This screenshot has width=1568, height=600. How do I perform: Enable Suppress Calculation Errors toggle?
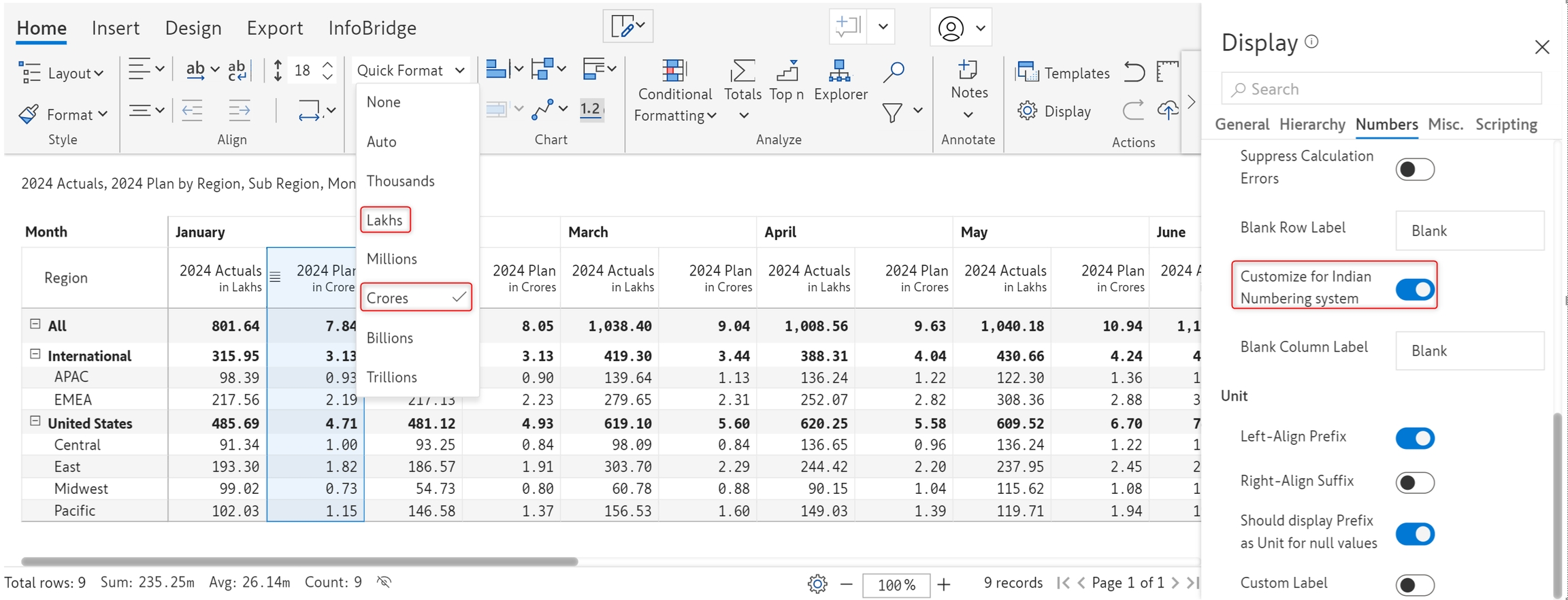tap(1414, 169)
